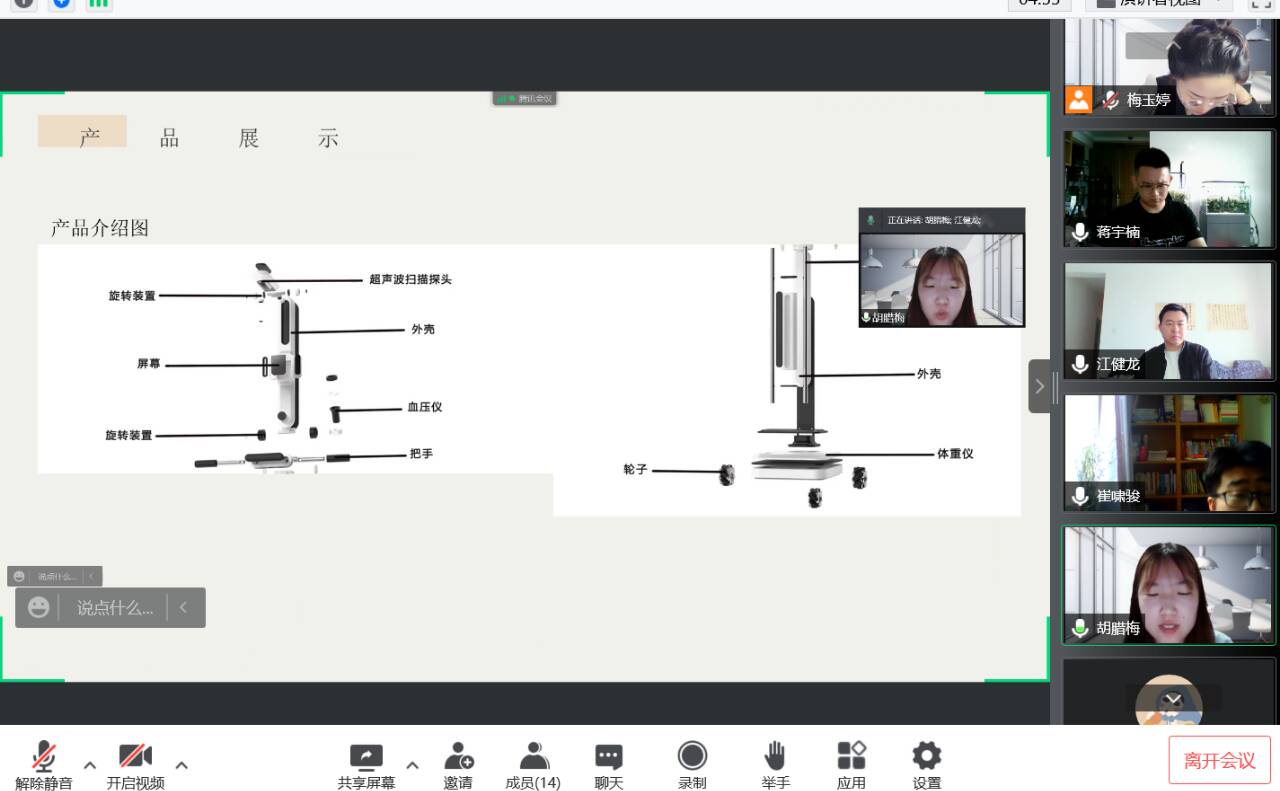Viewport: 1280px width, 791px height.
Task: Open the 成员(14) members list
Action: [533, 765]
